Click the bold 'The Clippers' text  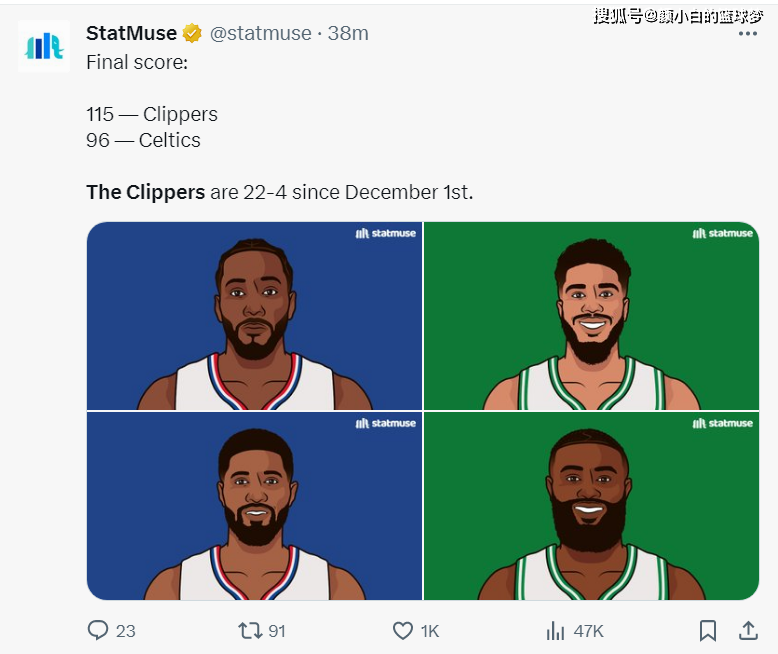pyautogui.click(x=145, y=192)
